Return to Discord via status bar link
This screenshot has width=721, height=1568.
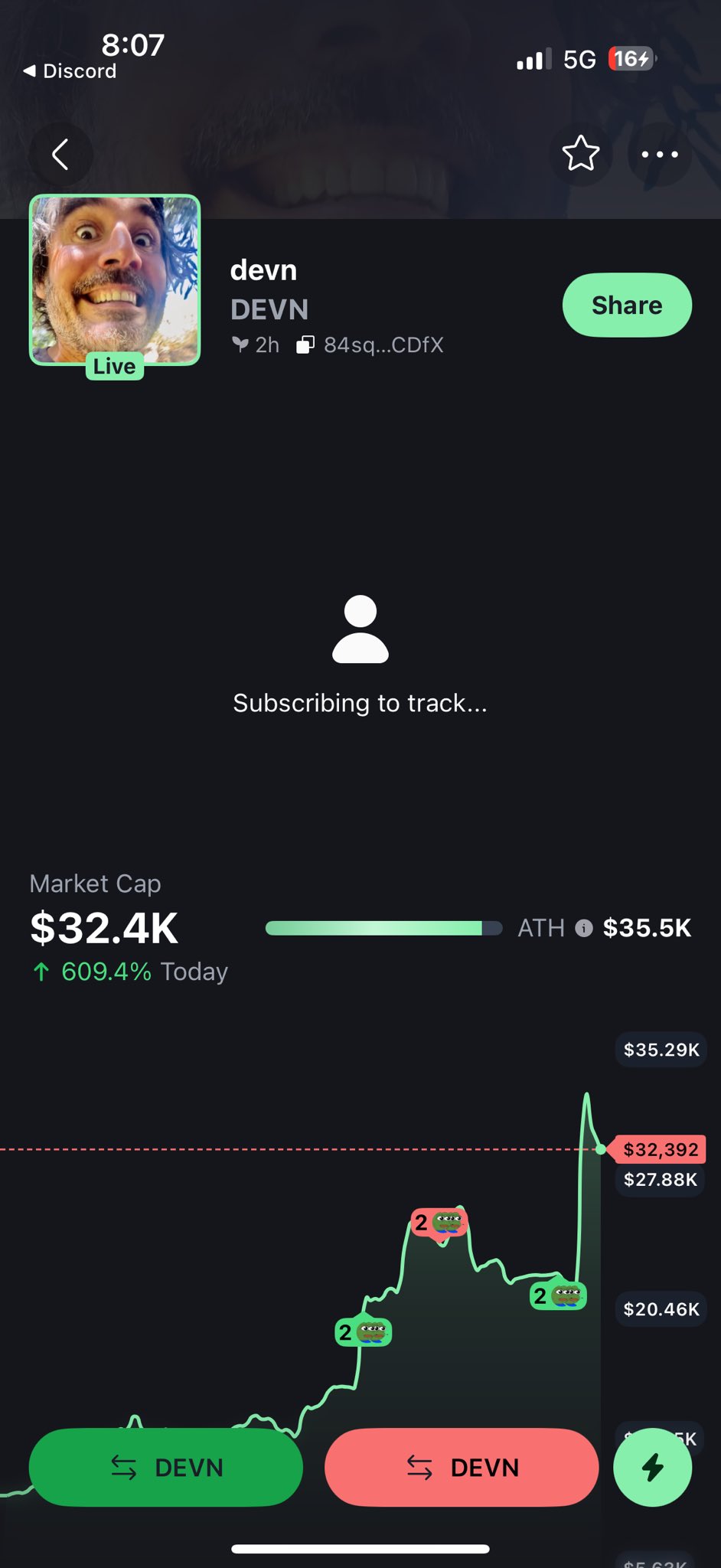(70, 71)
